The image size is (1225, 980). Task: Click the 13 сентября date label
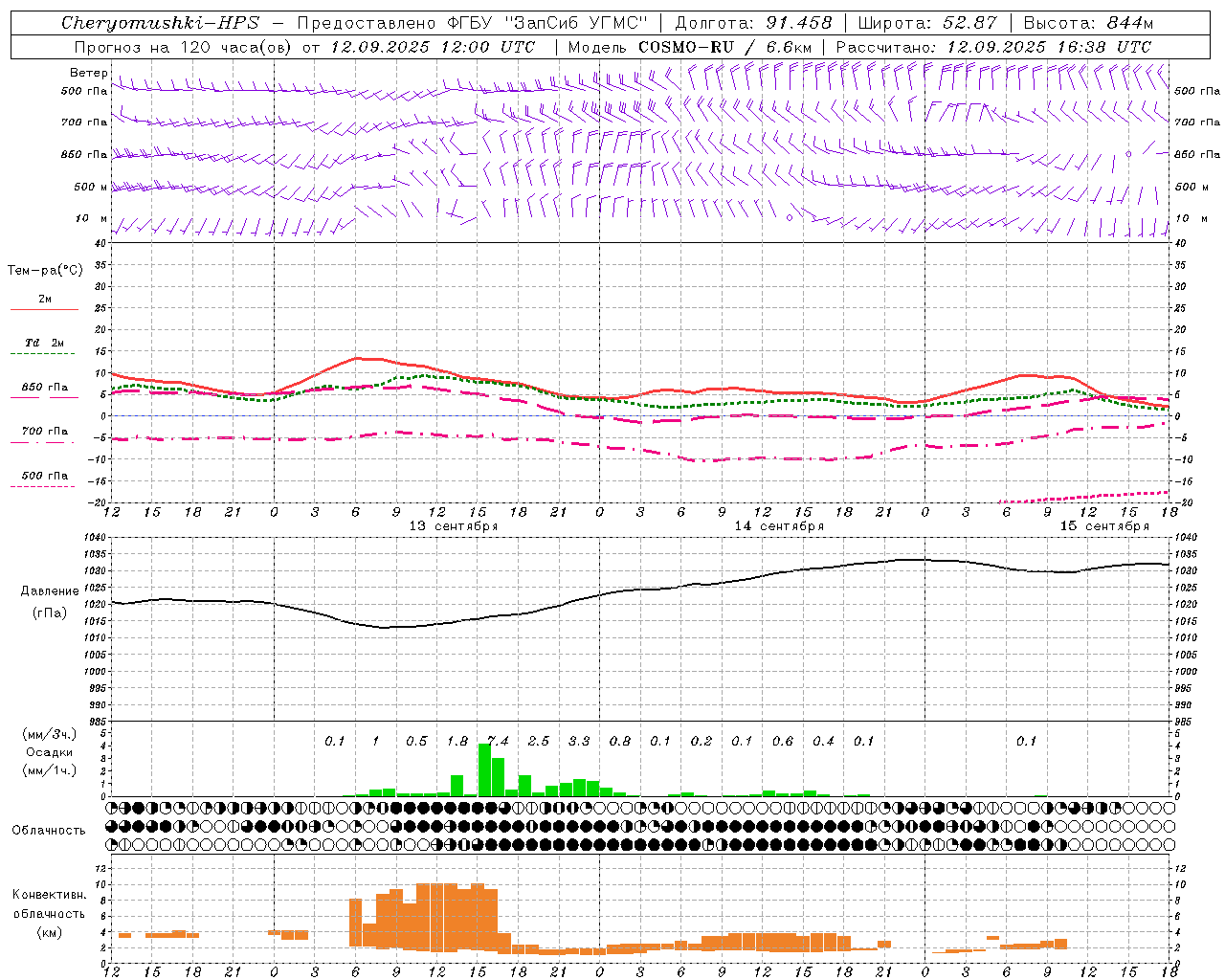click(454, 526)
